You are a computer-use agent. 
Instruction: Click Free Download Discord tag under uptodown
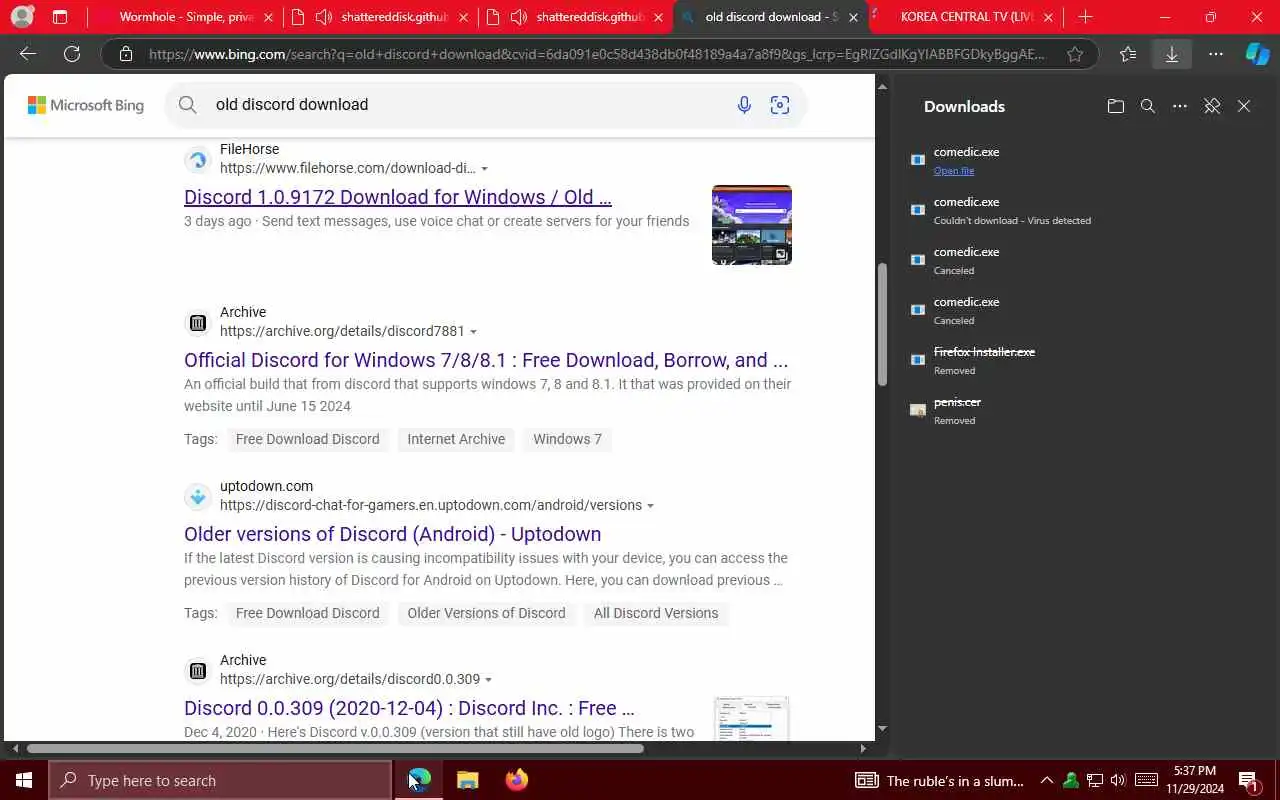(x=307, y=613)
